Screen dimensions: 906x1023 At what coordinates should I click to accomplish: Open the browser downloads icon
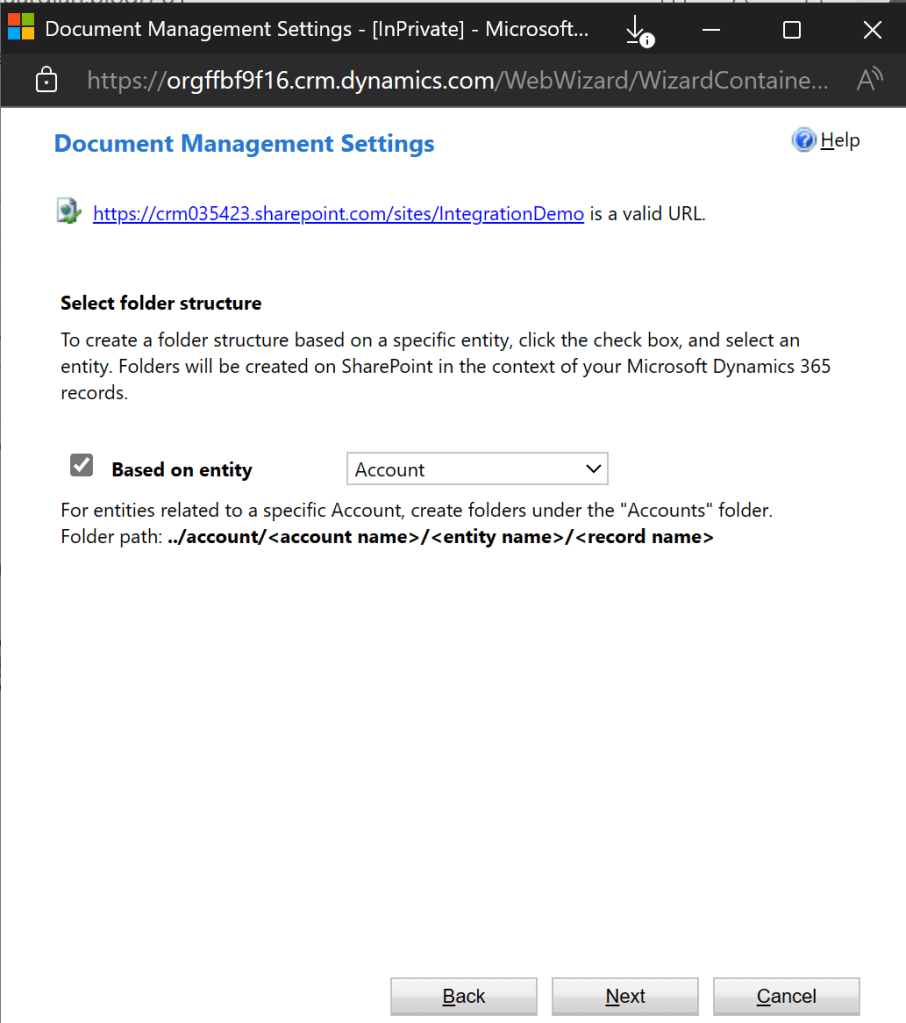click(x=637, y=31)
